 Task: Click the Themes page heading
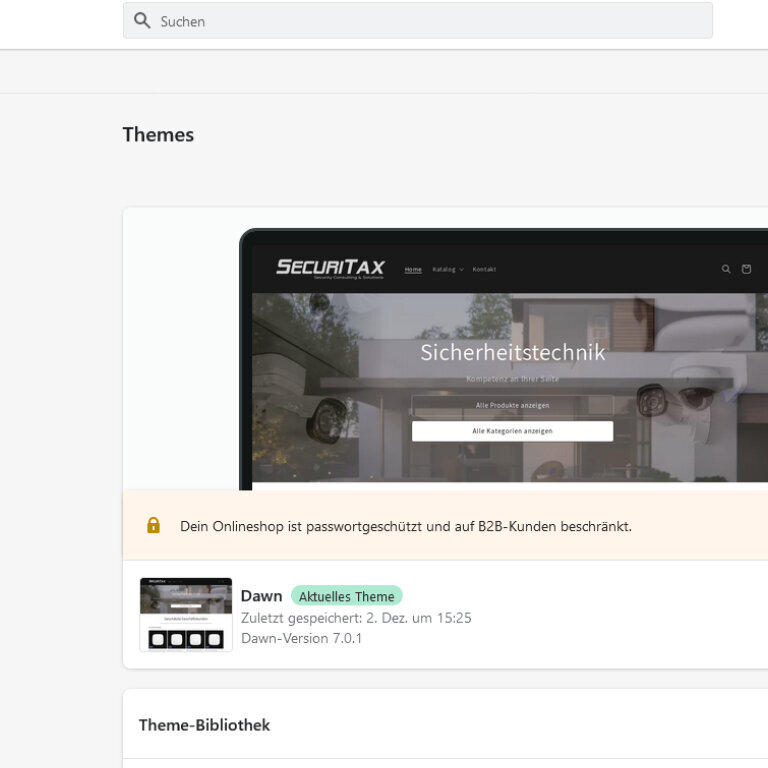(x=158, y=135)
